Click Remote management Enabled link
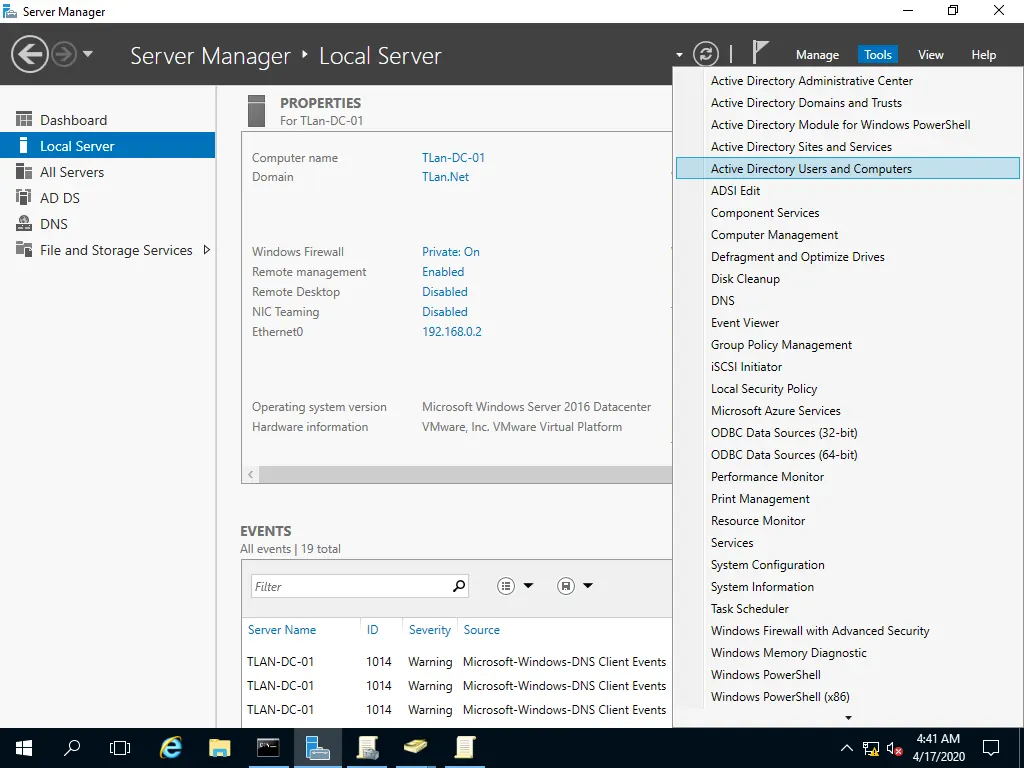1024x768 pixels. (x=443, y=272)
